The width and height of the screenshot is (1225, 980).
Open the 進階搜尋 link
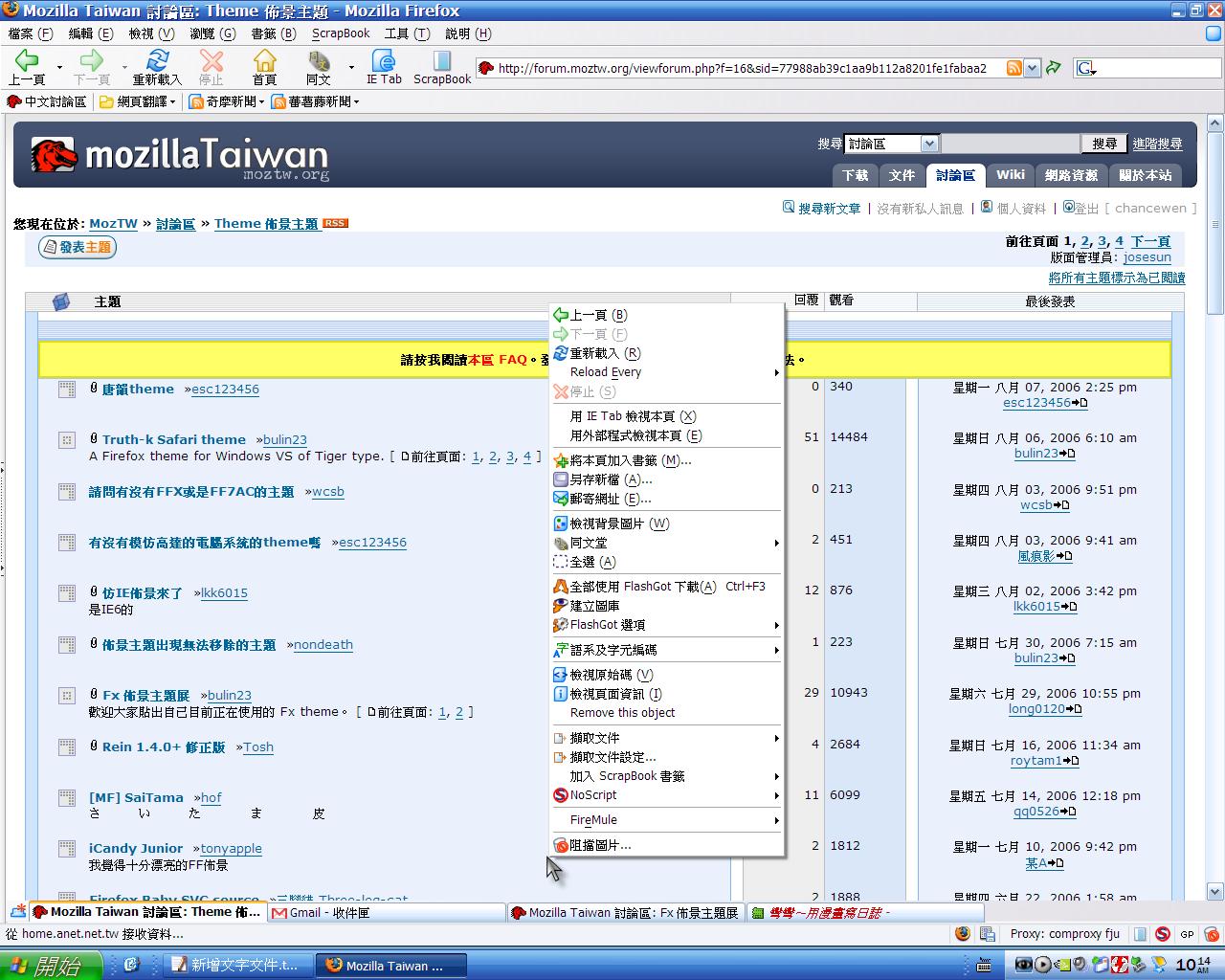1157,144
